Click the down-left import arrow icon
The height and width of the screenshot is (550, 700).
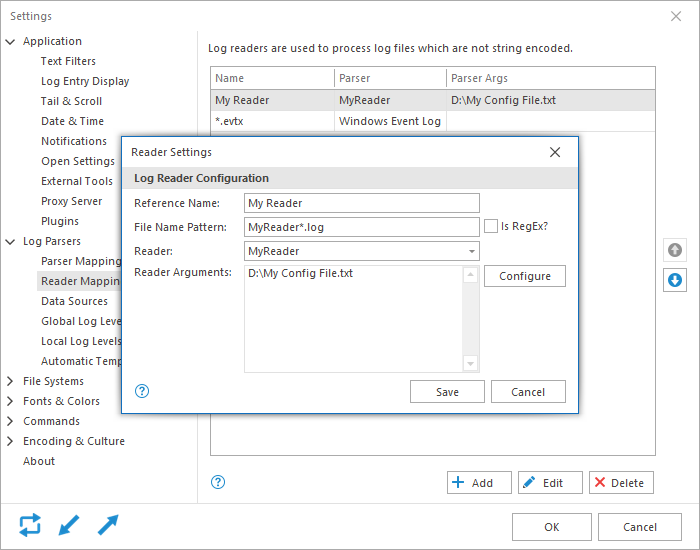(x=69, y=525)
